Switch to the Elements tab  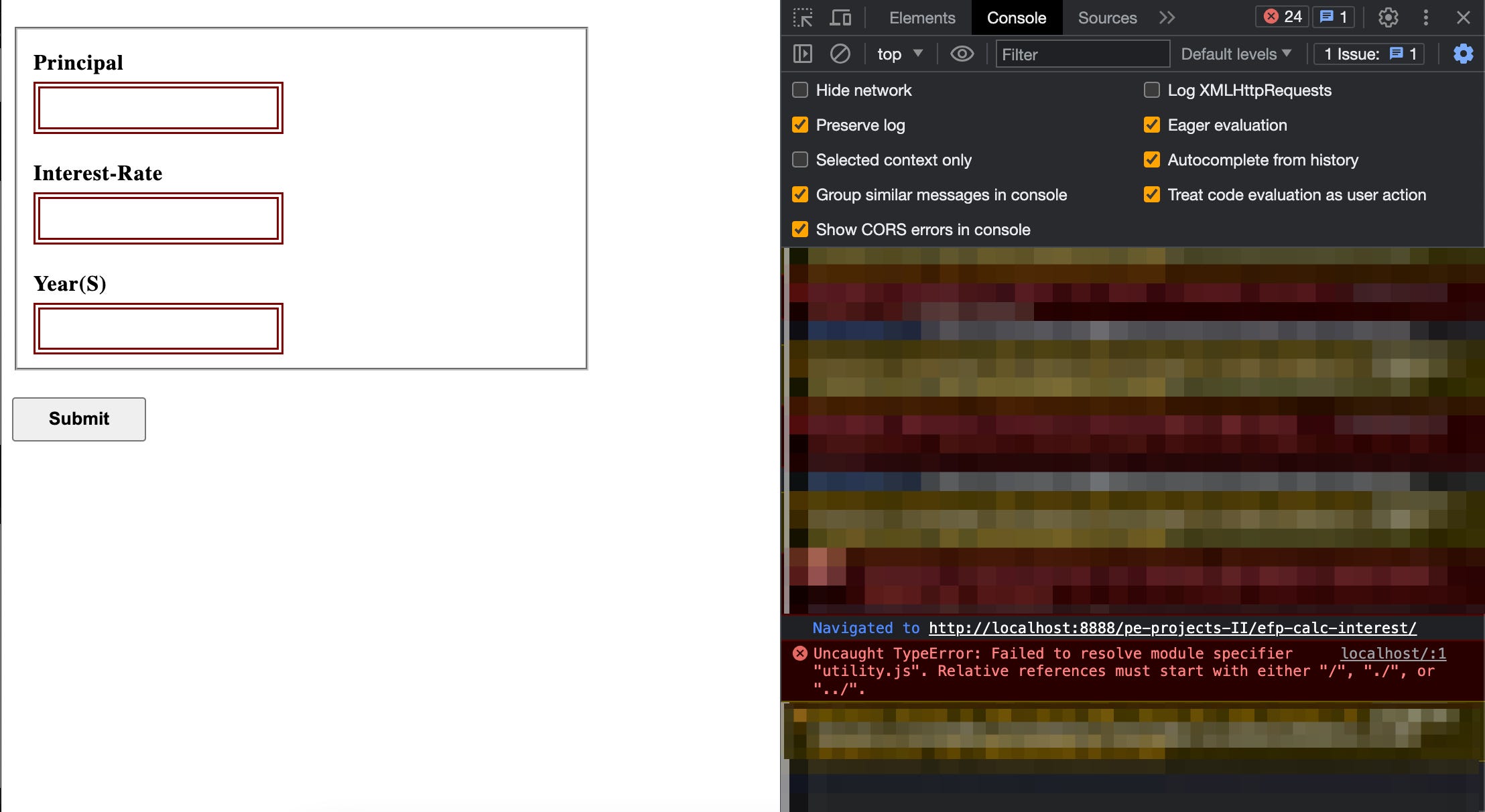922,17
